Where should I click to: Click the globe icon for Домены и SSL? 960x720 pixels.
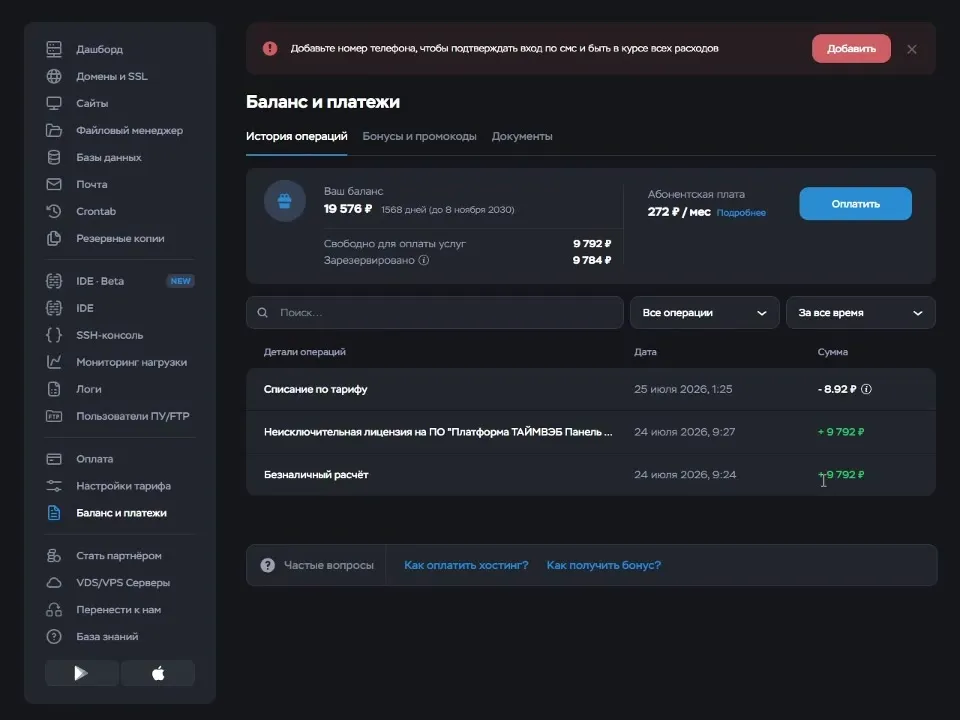pyautogui.click(x=54, y=76)
